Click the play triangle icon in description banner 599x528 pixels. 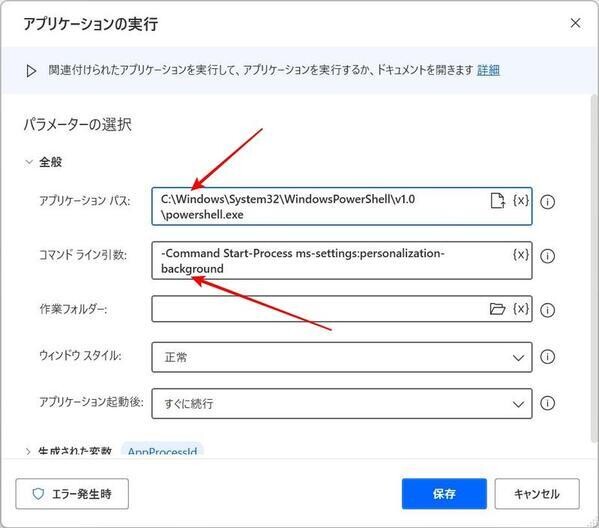pos(31,71)
